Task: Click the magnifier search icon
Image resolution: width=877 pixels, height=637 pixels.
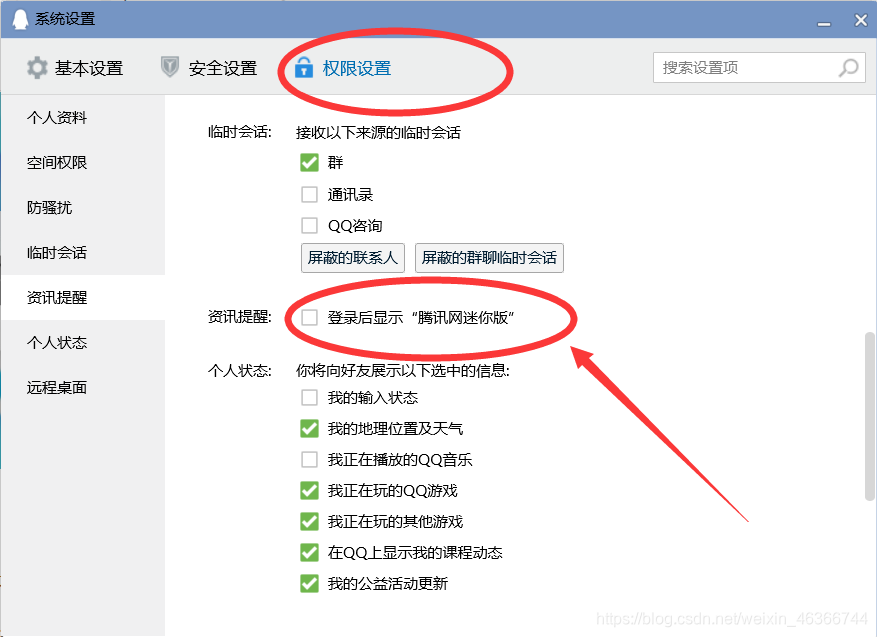Action: [848, 68]
